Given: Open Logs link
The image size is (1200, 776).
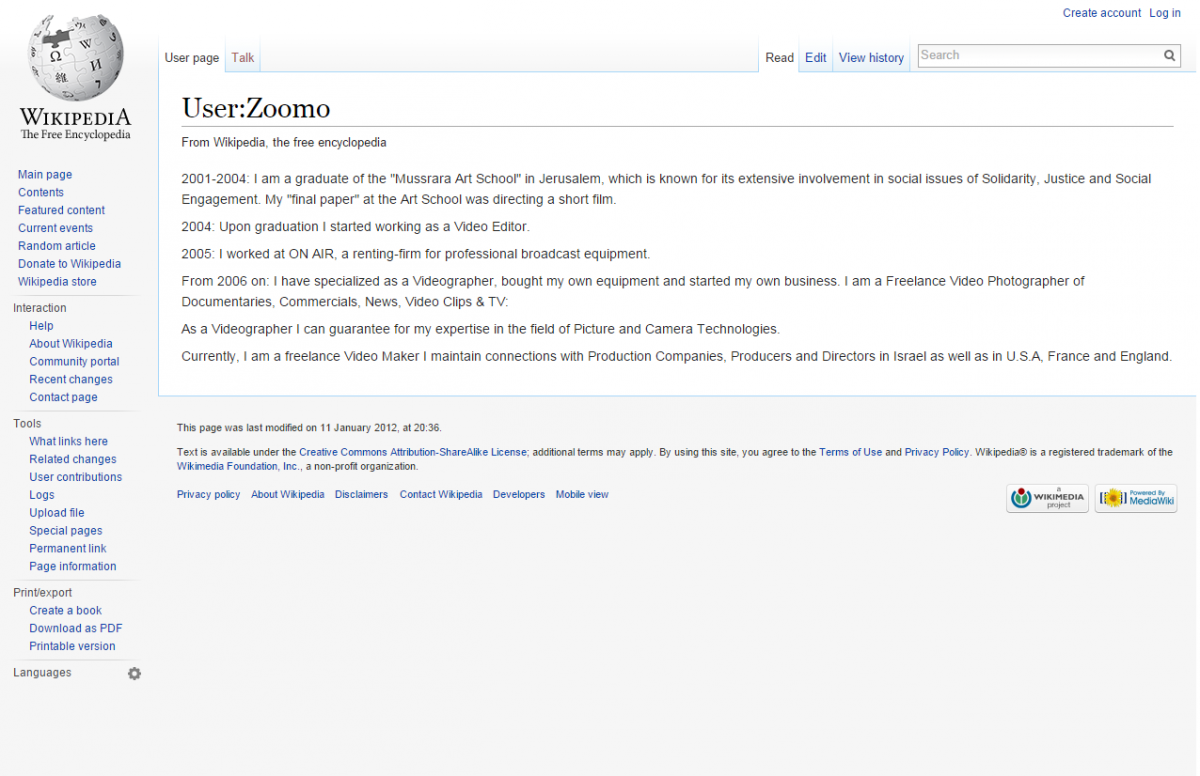Looking at the screenshot, I should tap(42, 496).
